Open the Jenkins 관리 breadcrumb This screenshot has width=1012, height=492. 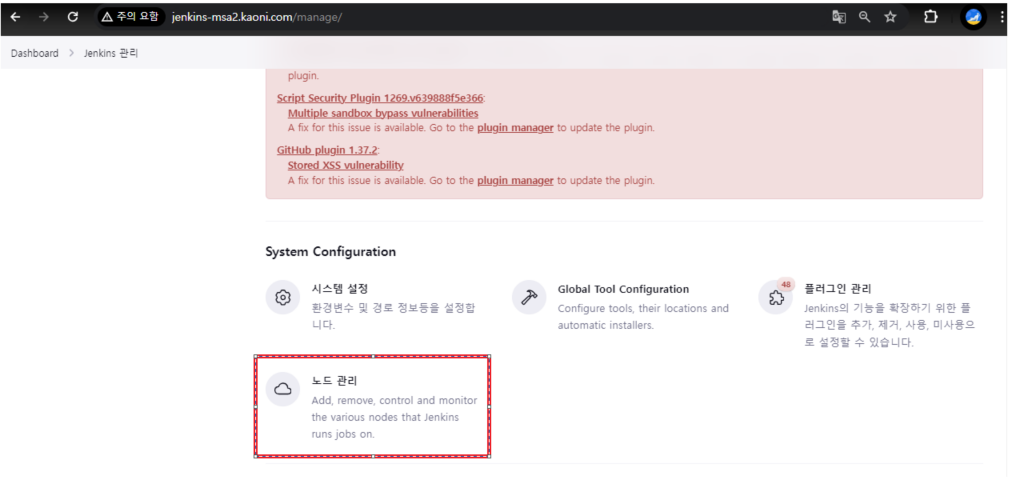point(111,54)
